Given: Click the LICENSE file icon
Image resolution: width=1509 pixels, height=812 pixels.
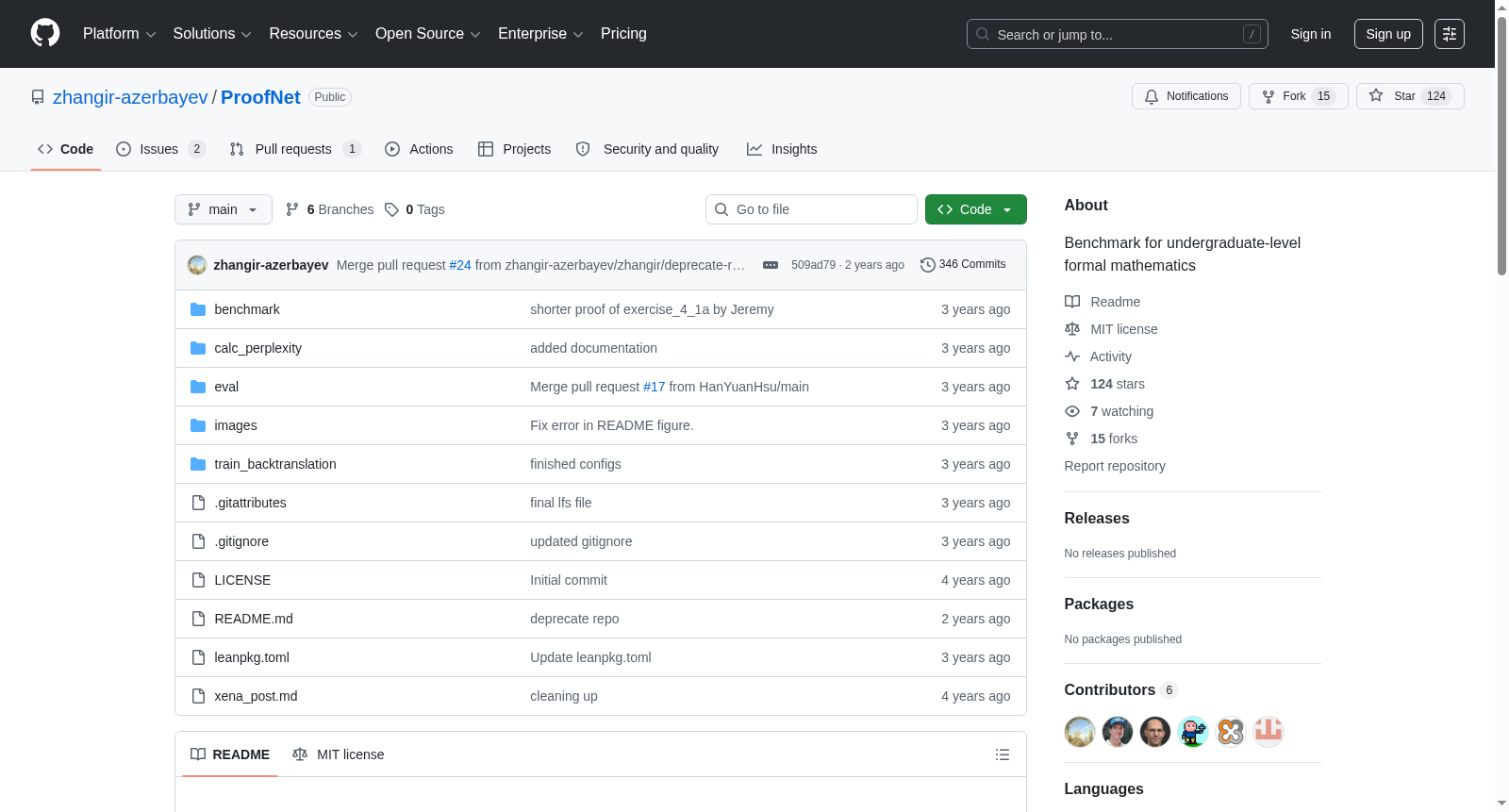Looking at the screenshot, I should 198,580.
